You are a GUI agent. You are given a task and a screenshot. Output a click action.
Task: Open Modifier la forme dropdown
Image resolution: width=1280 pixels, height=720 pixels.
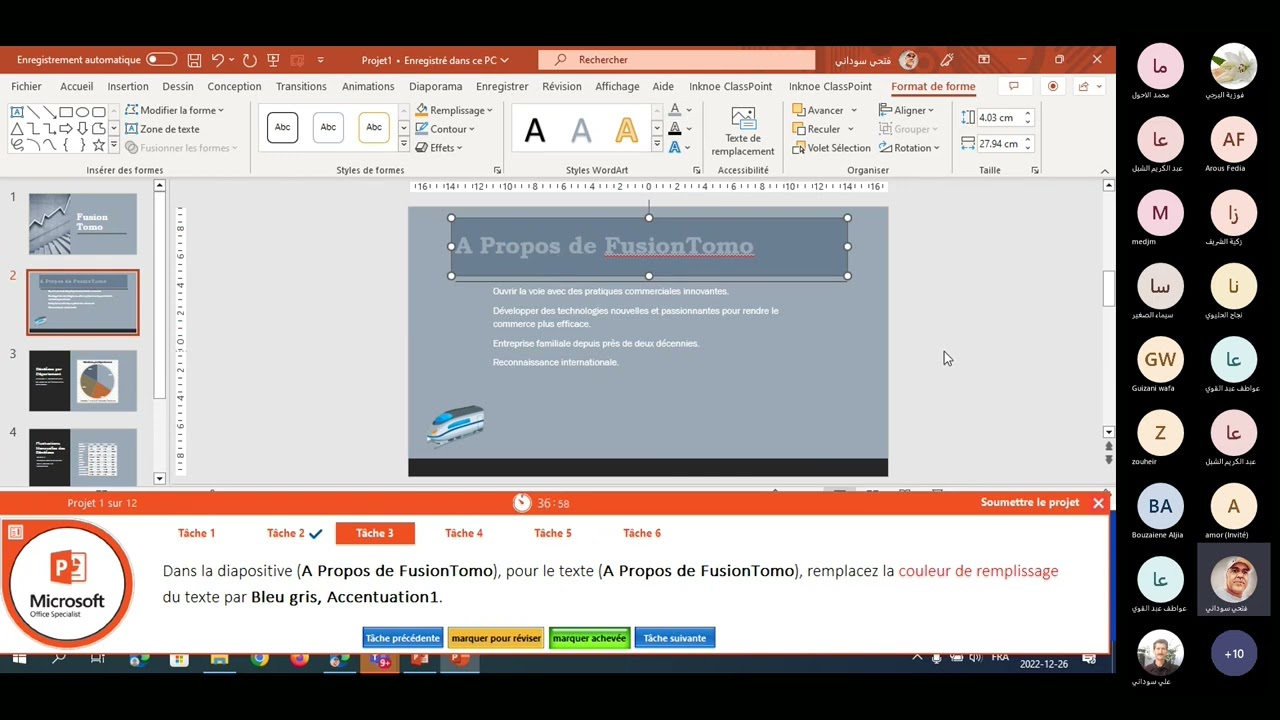click(181, 110)
